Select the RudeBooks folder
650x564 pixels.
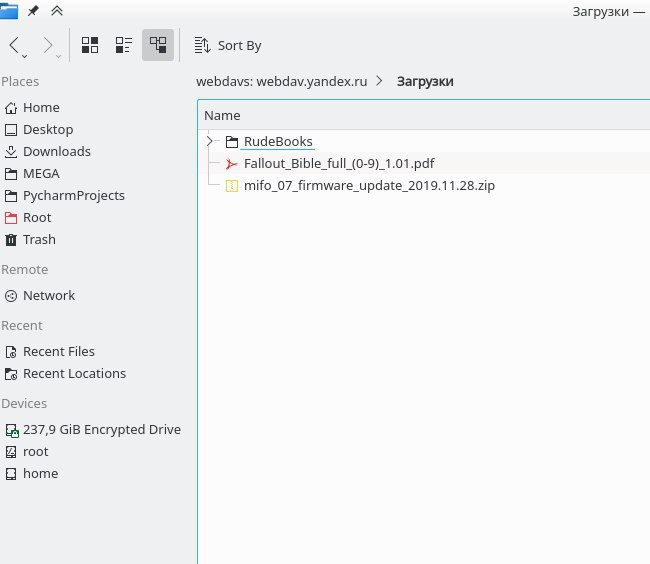278,141
